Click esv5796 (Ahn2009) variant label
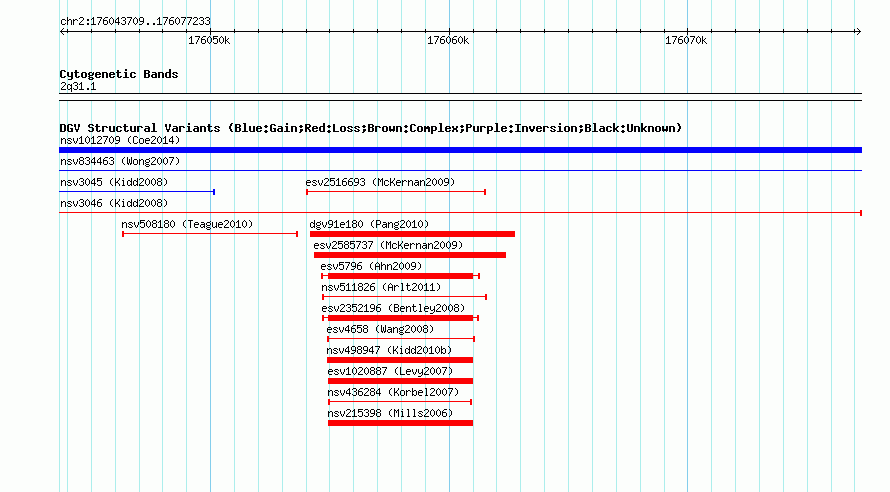Screen dimensions: 890x492 pyautogui.click(x=371, y=266)
